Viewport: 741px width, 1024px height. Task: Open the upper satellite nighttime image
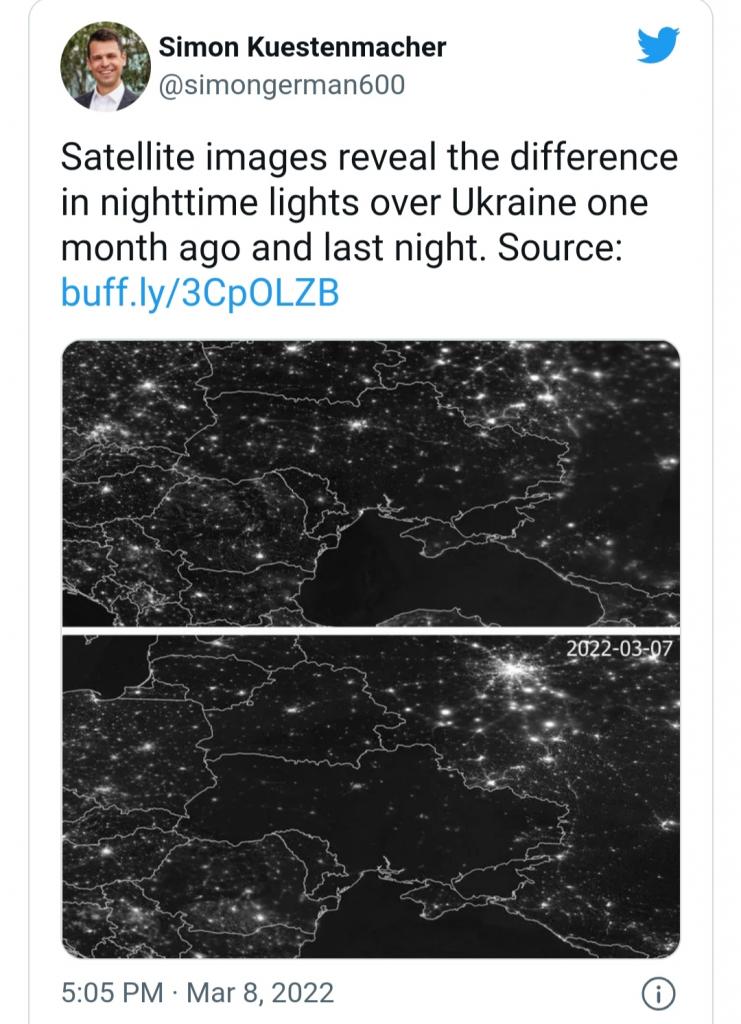(371, 483)
